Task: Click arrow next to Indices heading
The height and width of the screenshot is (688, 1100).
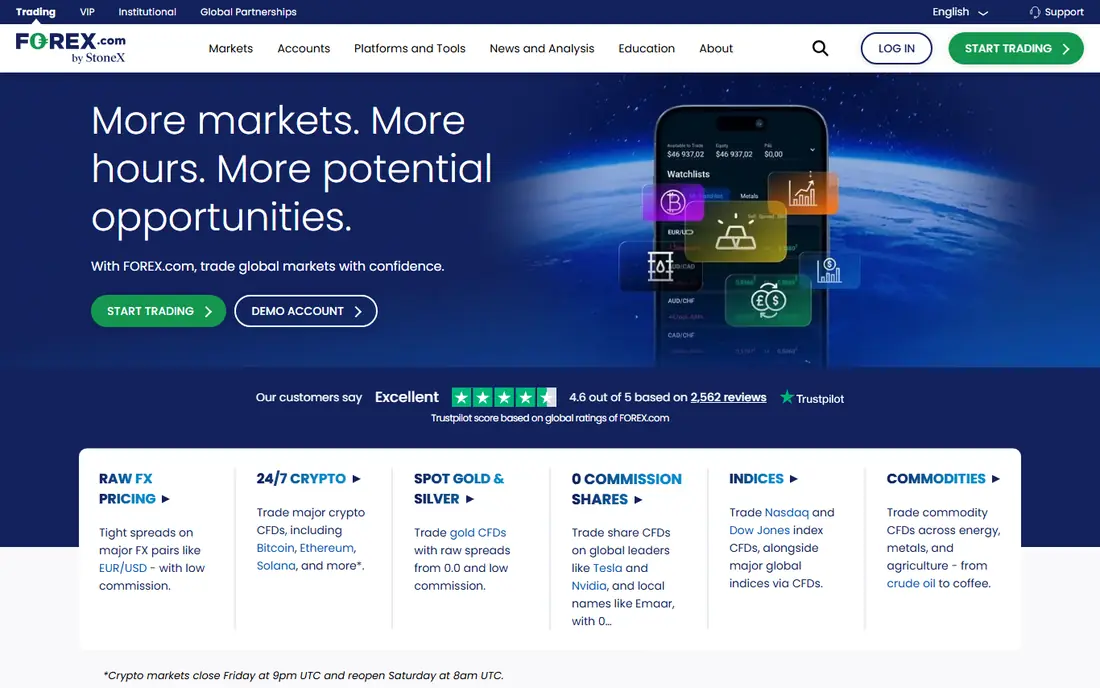Action: click(x=793, y=479)
